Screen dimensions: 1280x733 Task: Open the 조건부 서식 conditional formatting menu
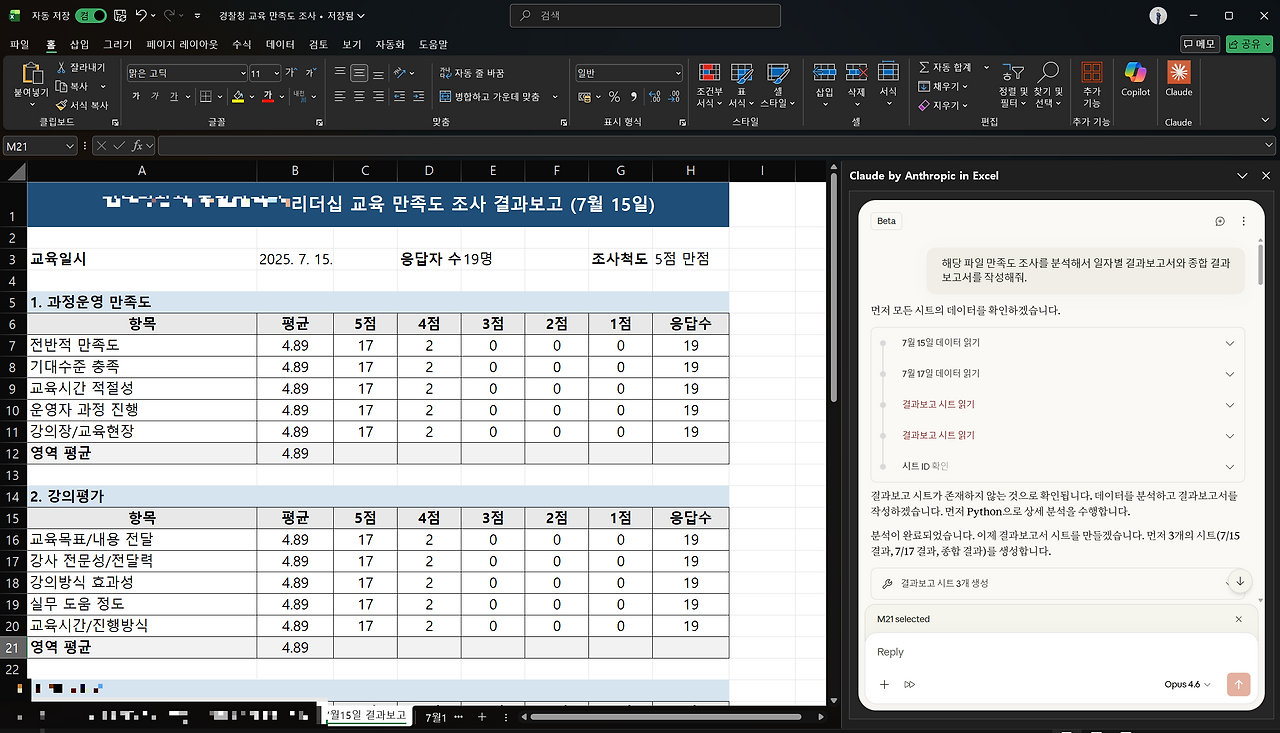709,85
